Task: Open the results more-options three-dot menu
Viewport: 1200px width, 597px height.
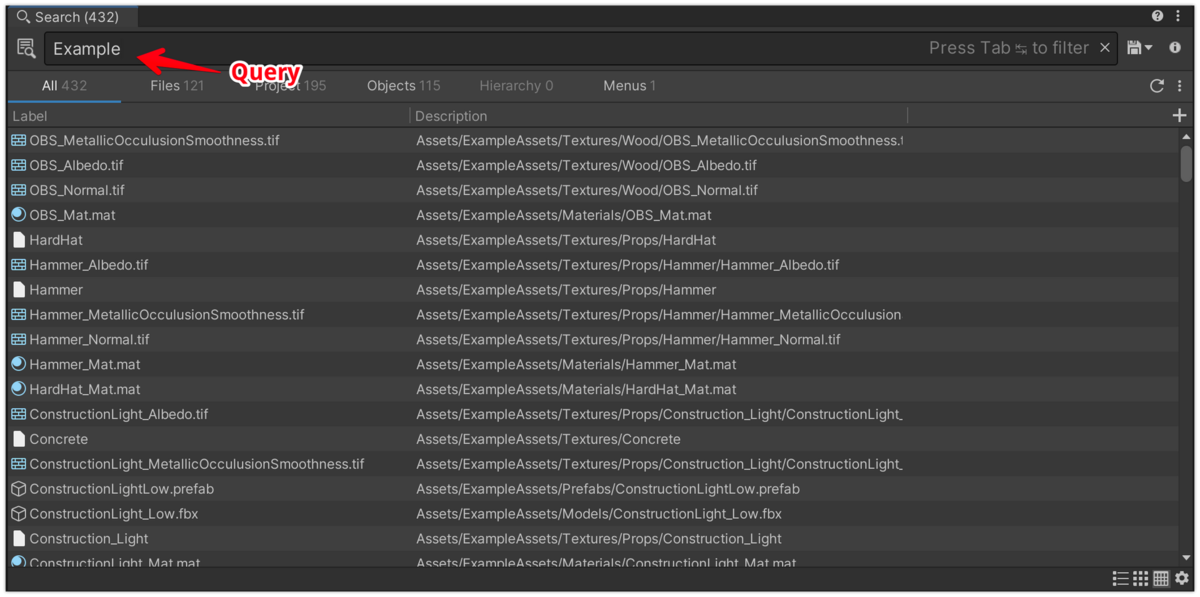Action: click(1180, 86)
